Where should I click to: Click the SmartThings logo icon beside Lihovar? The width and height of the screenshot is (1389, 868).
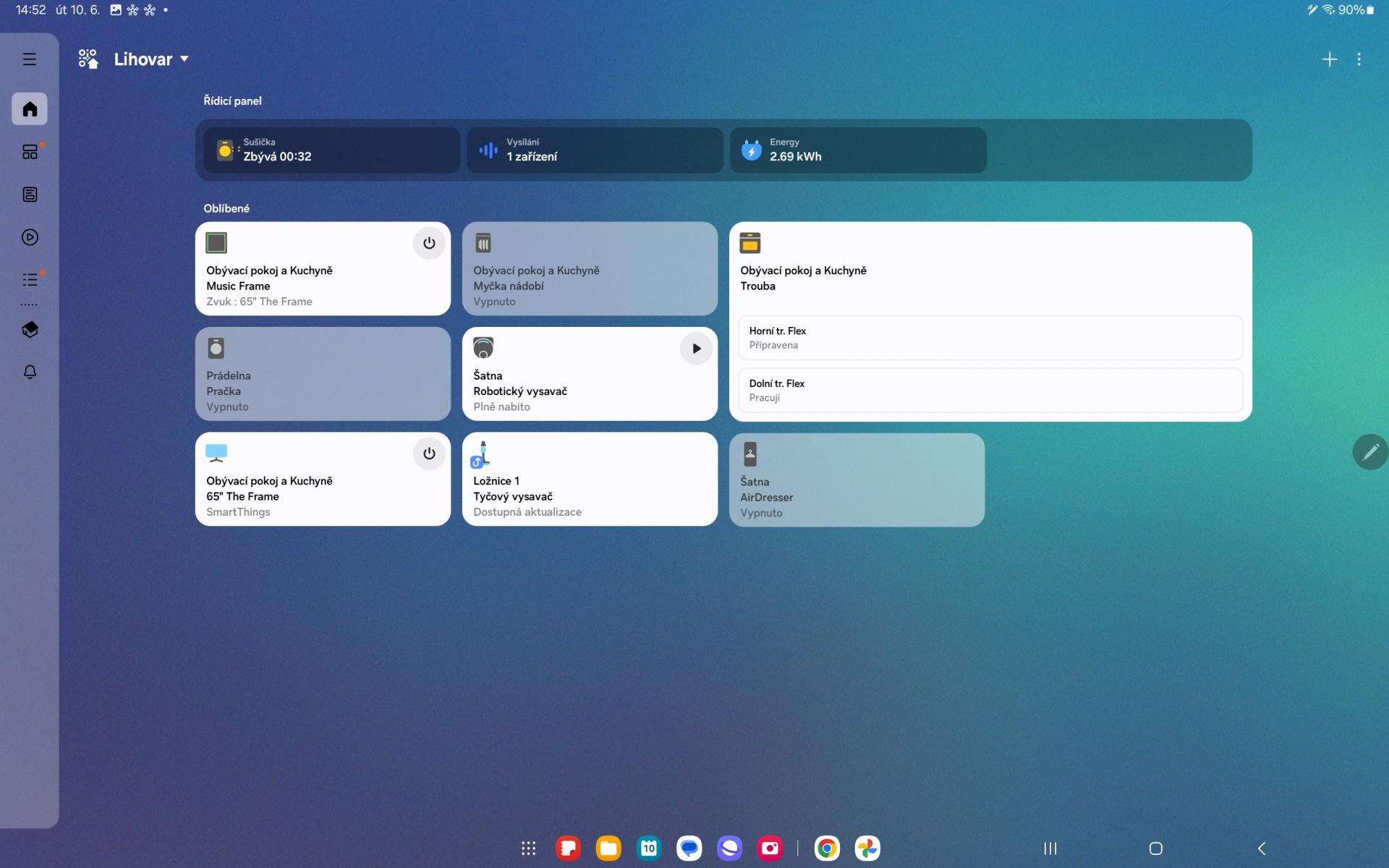(88, 59)
